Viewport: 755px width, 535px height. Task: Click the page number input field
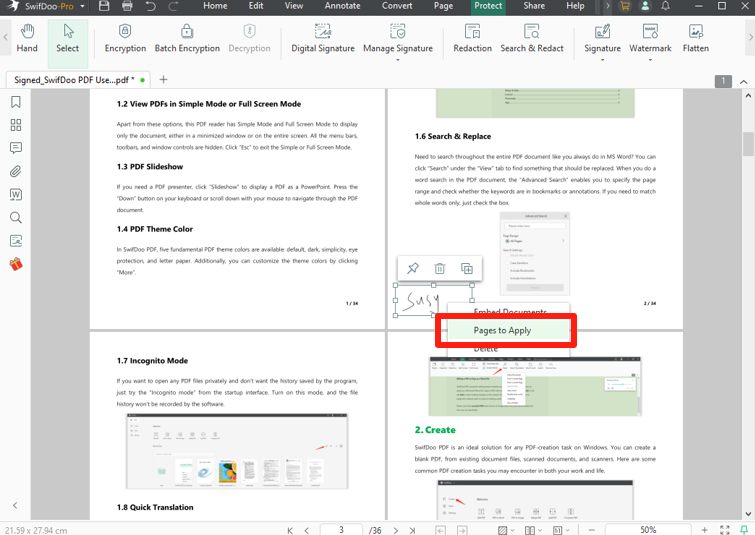tap(341, 530)
